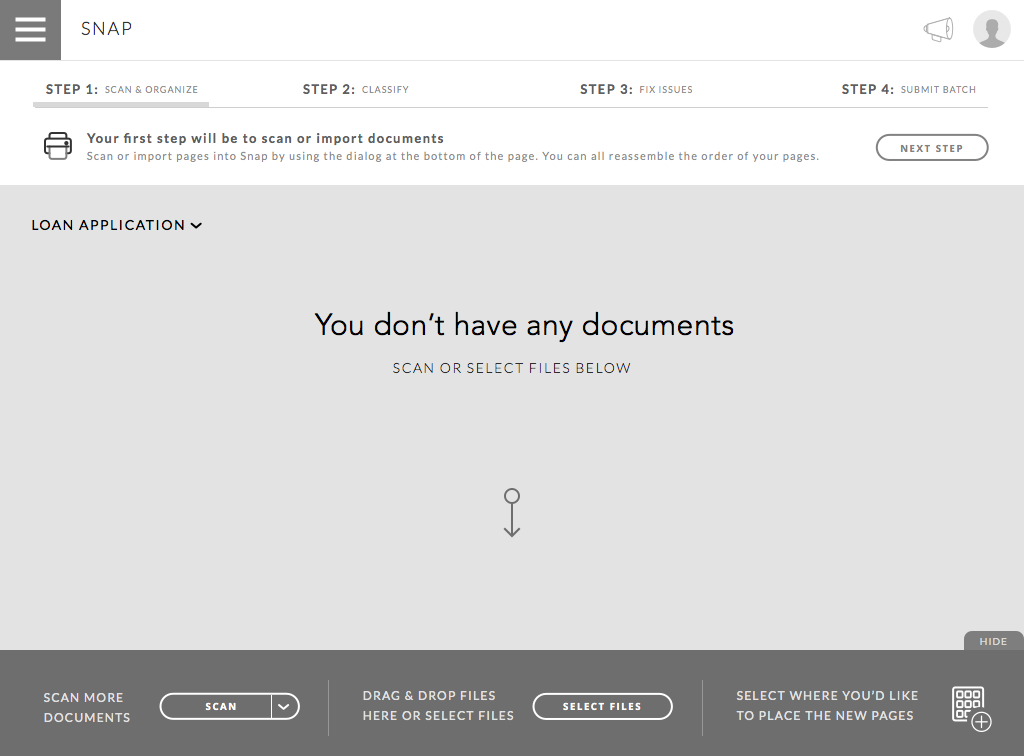1024x756 pixels.
Task: Click the Next Step button
Action: click(x=931, y=148)
